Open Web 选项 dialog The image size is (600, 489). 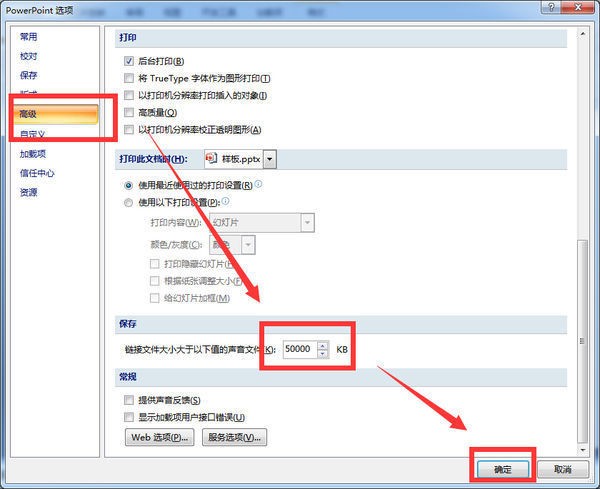coord(160,437)
